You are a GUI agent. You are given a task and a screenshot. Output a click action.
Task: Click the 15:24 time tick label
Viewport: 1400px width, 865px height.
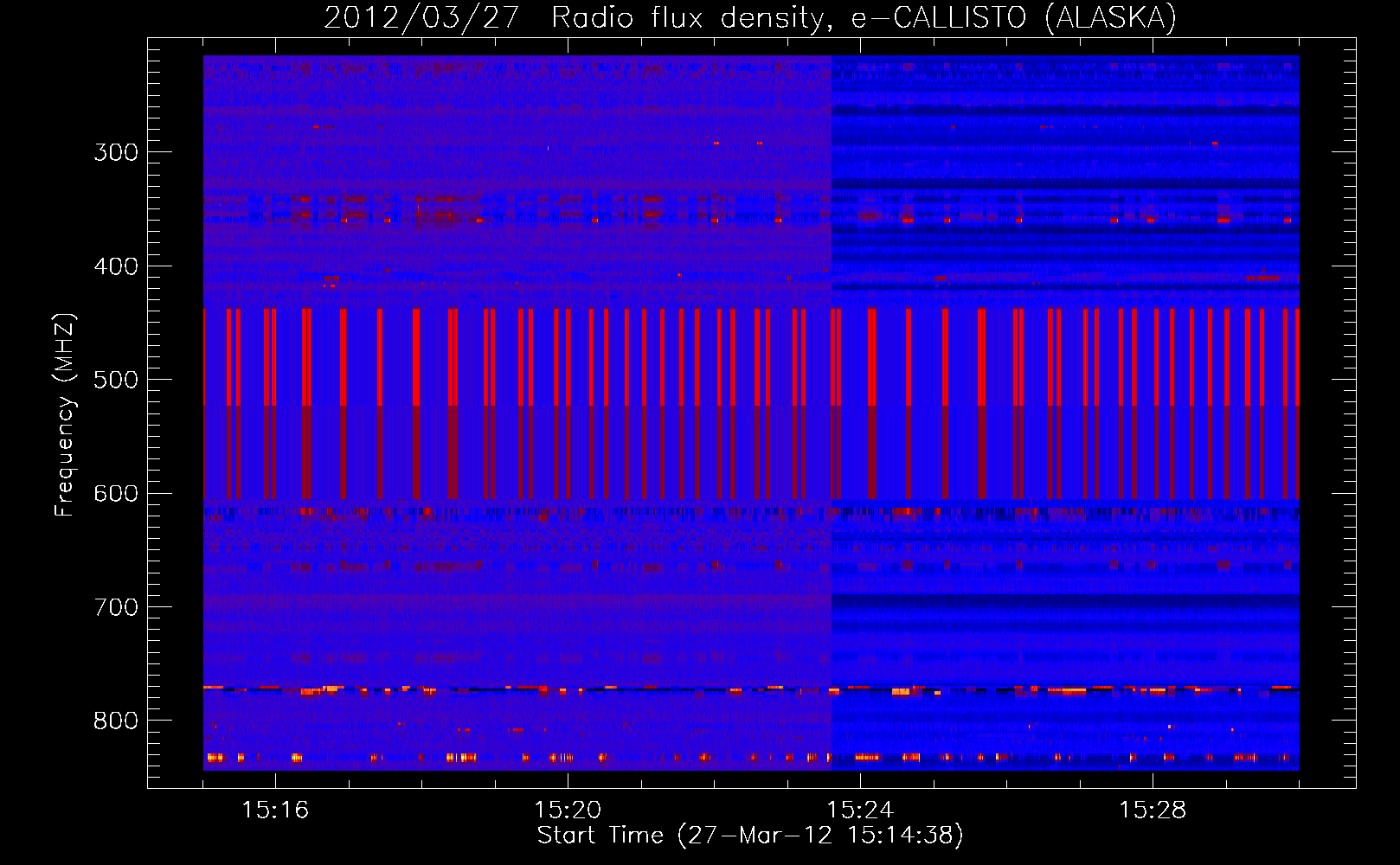tap(860, 810)
